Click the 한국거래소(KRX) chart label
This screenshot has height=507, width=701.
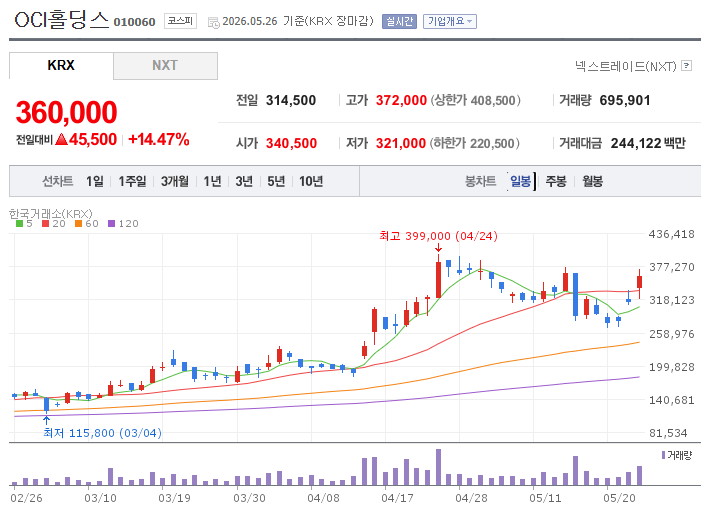click(51, 214)
